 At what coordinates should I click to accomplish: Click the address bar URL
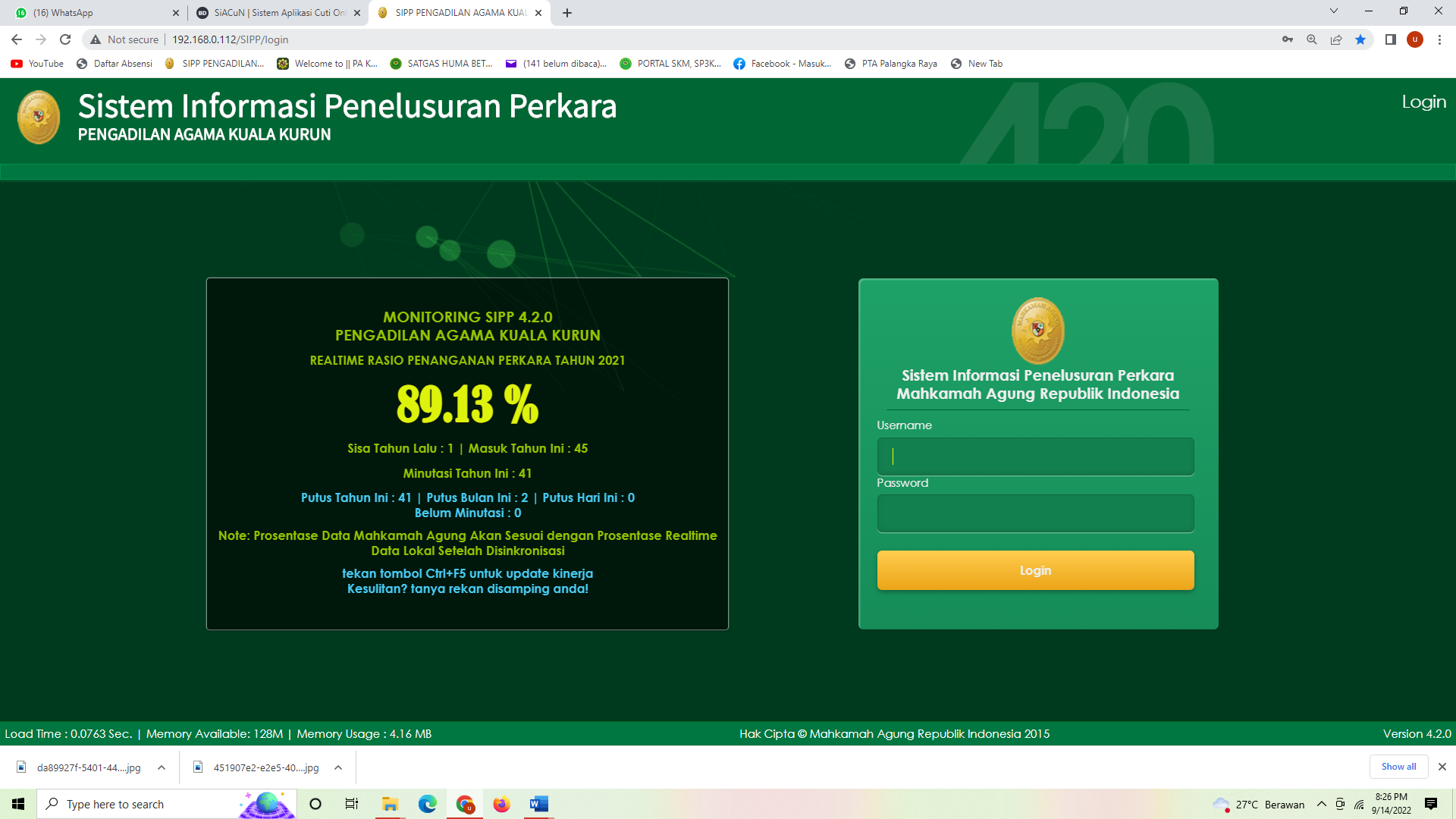[230, 39]
